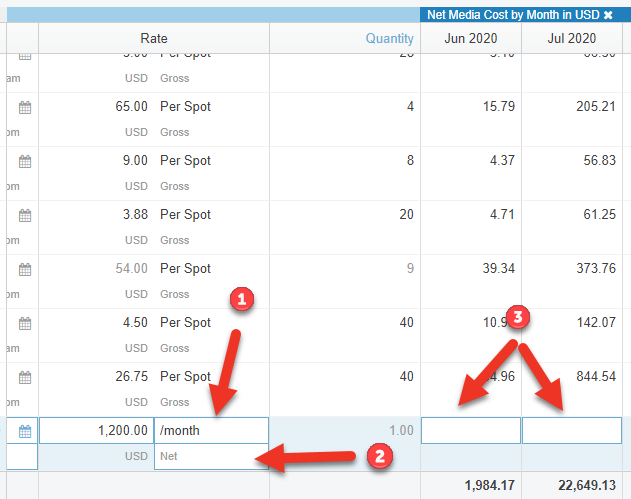Open the /month rate unit field

pyautogui.click(x=210, y=431)
